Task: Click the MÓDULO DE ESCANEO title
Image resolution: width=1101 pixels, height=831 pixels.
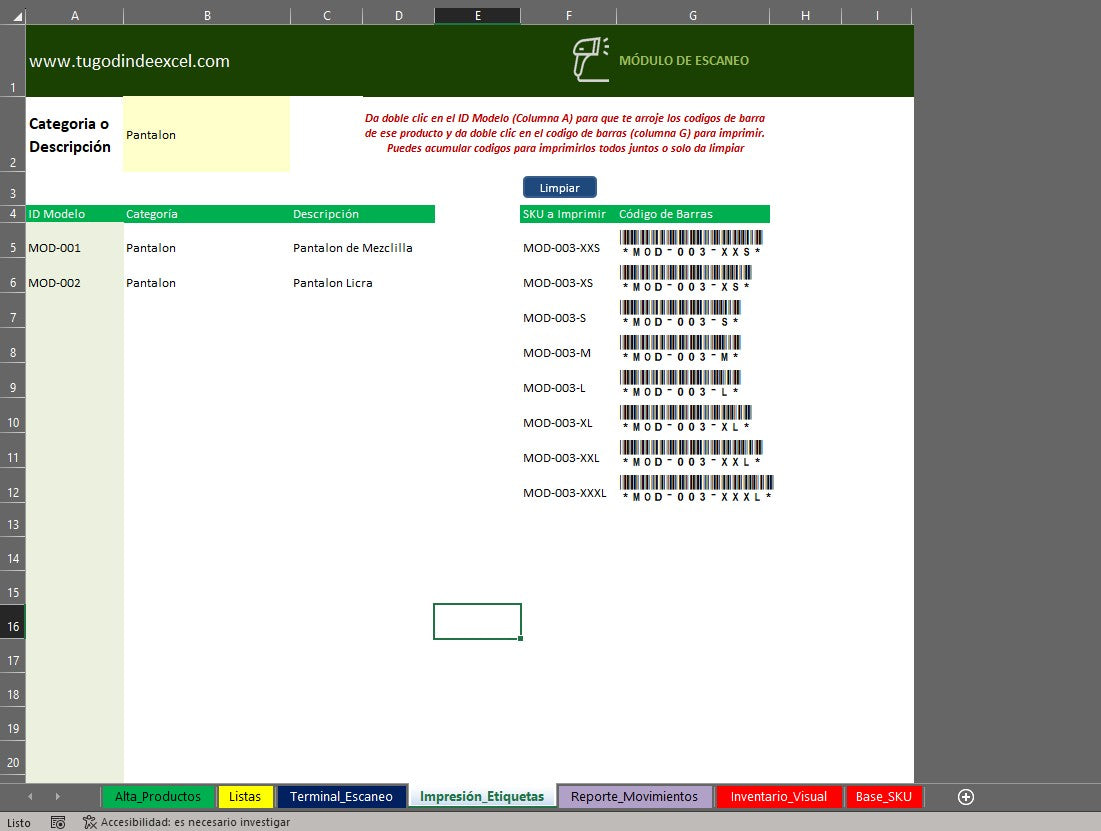Action: 684,60
